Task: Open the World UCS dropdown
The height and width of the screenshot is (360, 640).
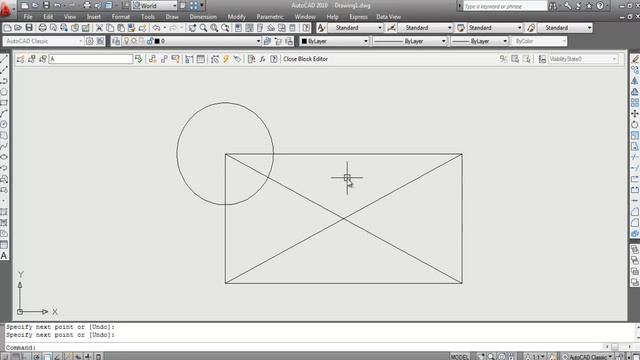Action: pos(154,6)
